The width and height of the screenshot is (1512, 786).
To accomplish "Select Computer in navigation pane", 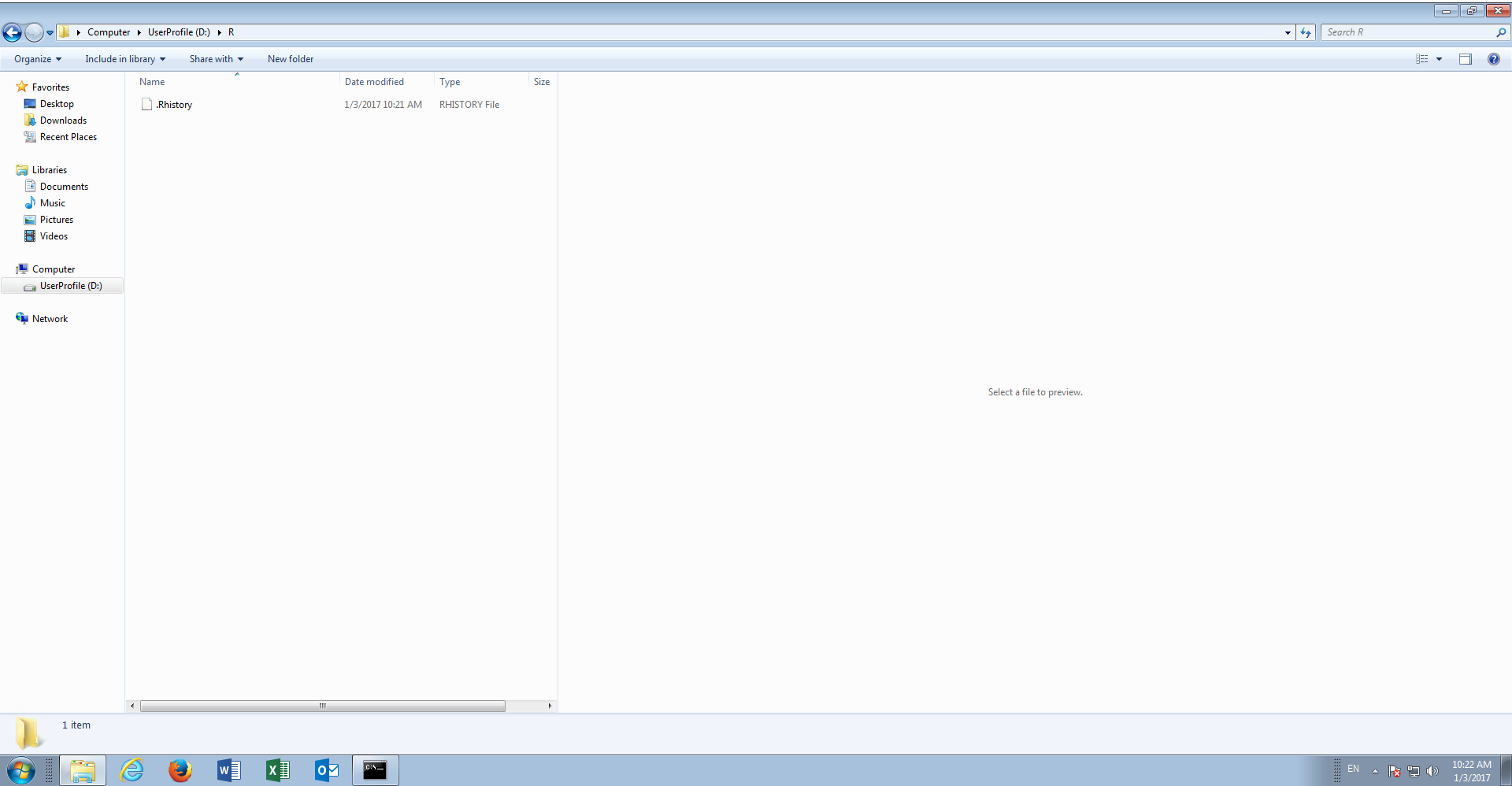I will click(54, 269).
